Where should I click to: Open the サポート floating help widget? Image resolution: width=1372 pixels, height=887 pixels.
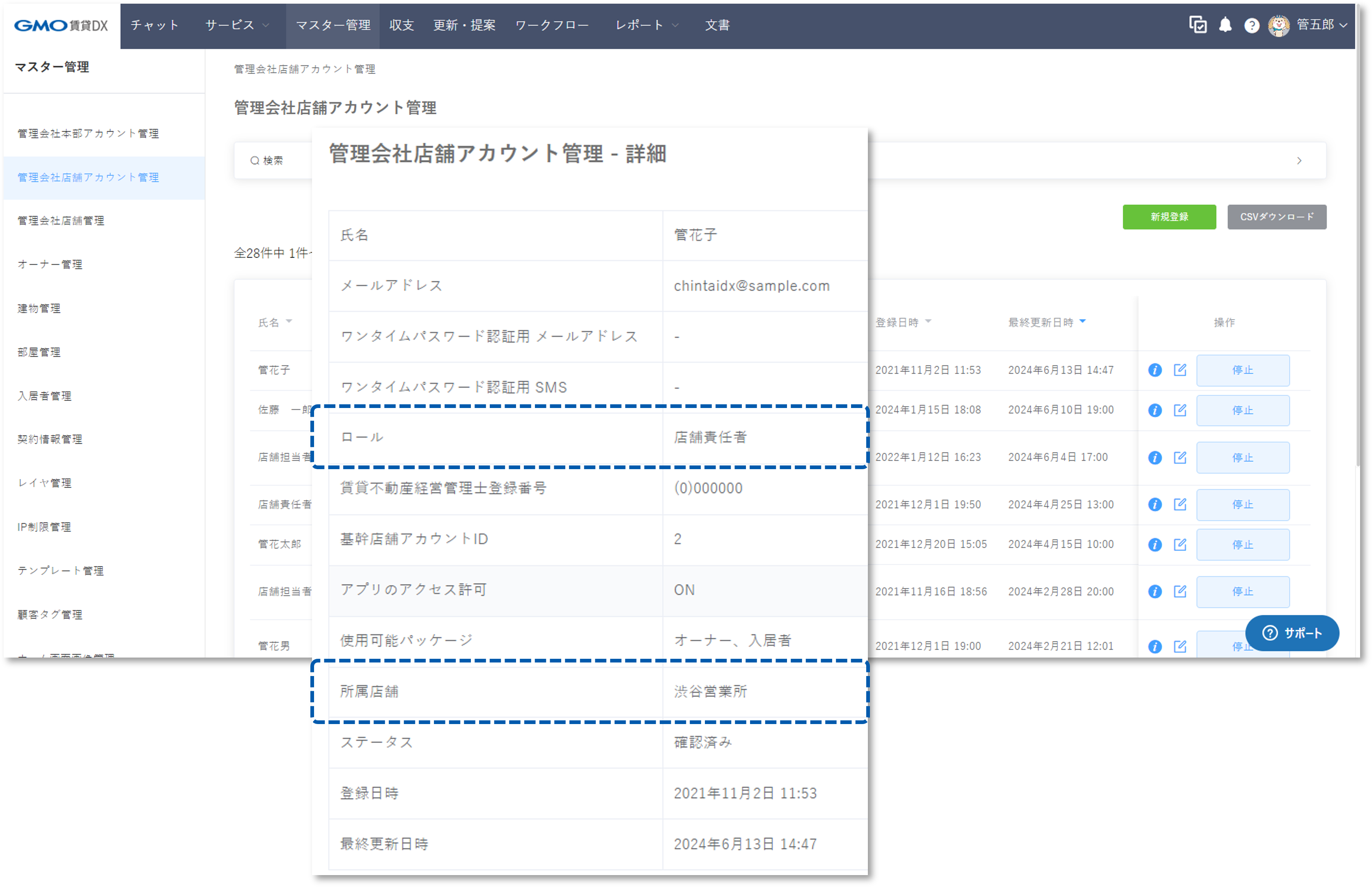coord(1292,633)
